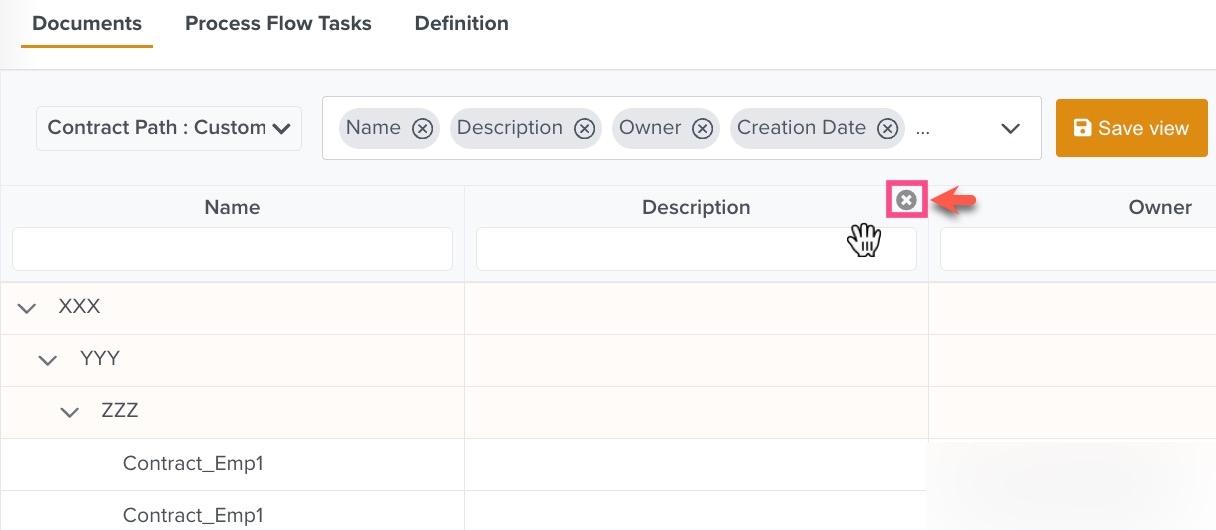Image resolution: width=1216 pixels, height=530 pixels.
Task: Collapse the ZZZ folder row
Action: point(69,412)
